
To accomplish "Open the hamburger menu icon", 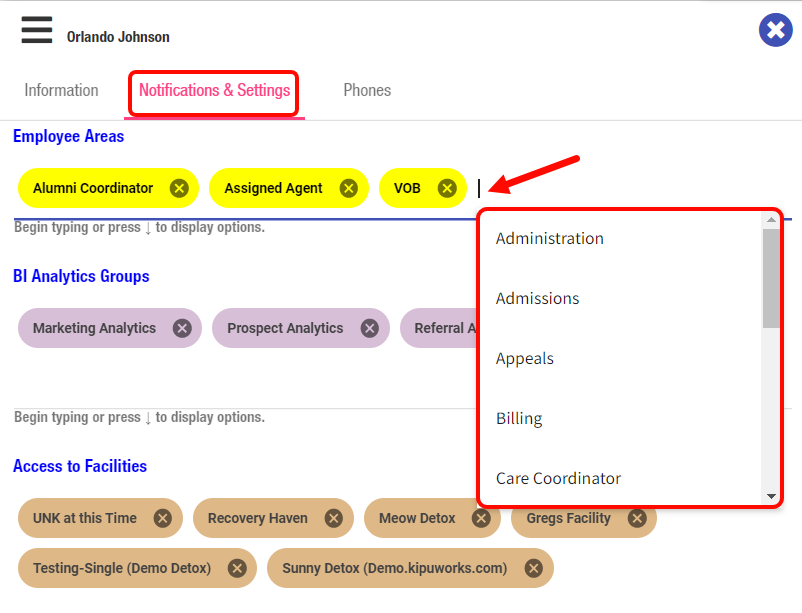I will click(x=37, y=30).
